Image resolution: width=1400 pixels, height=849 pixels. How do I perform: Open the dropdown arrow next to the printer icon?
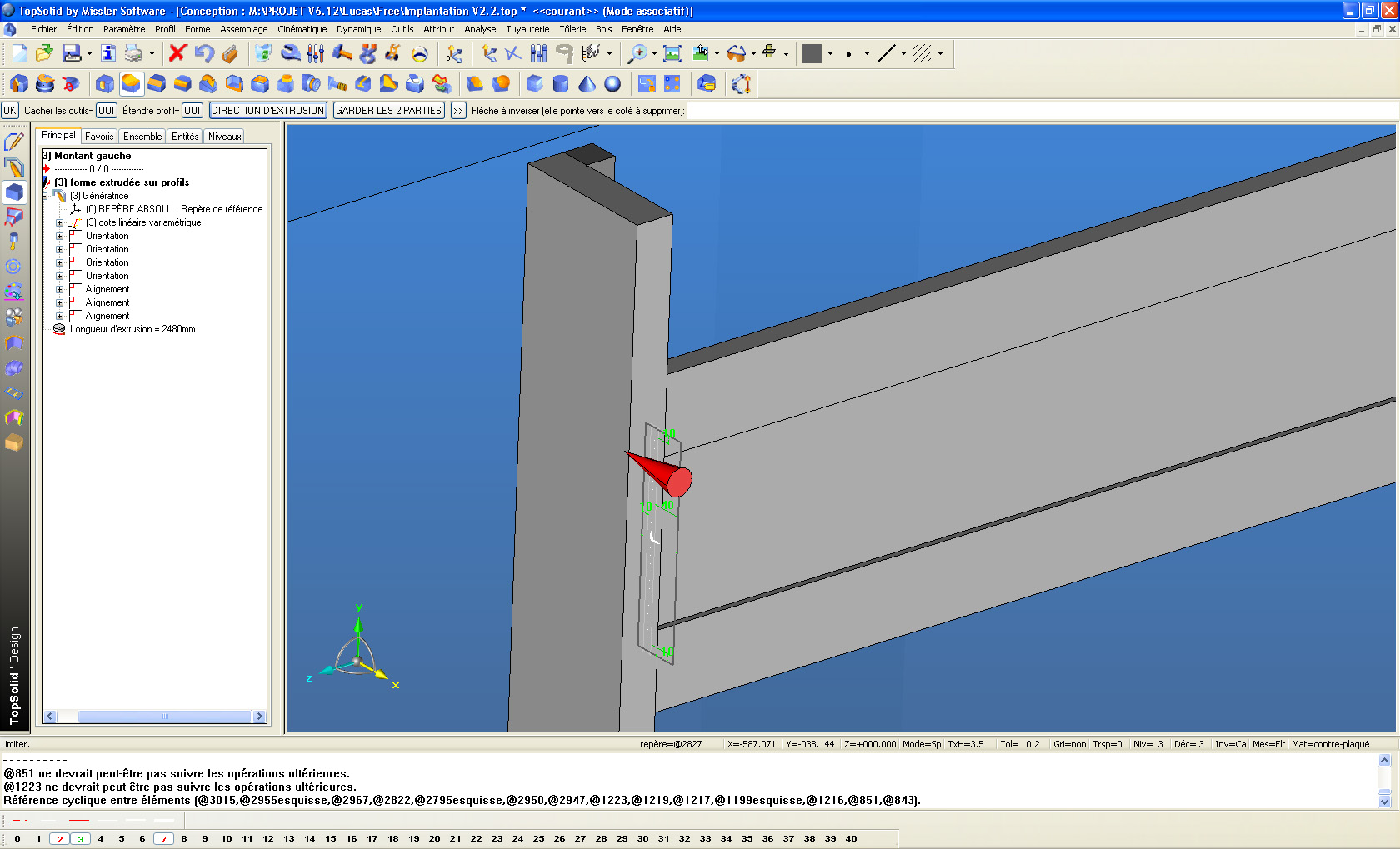[151, 54]
